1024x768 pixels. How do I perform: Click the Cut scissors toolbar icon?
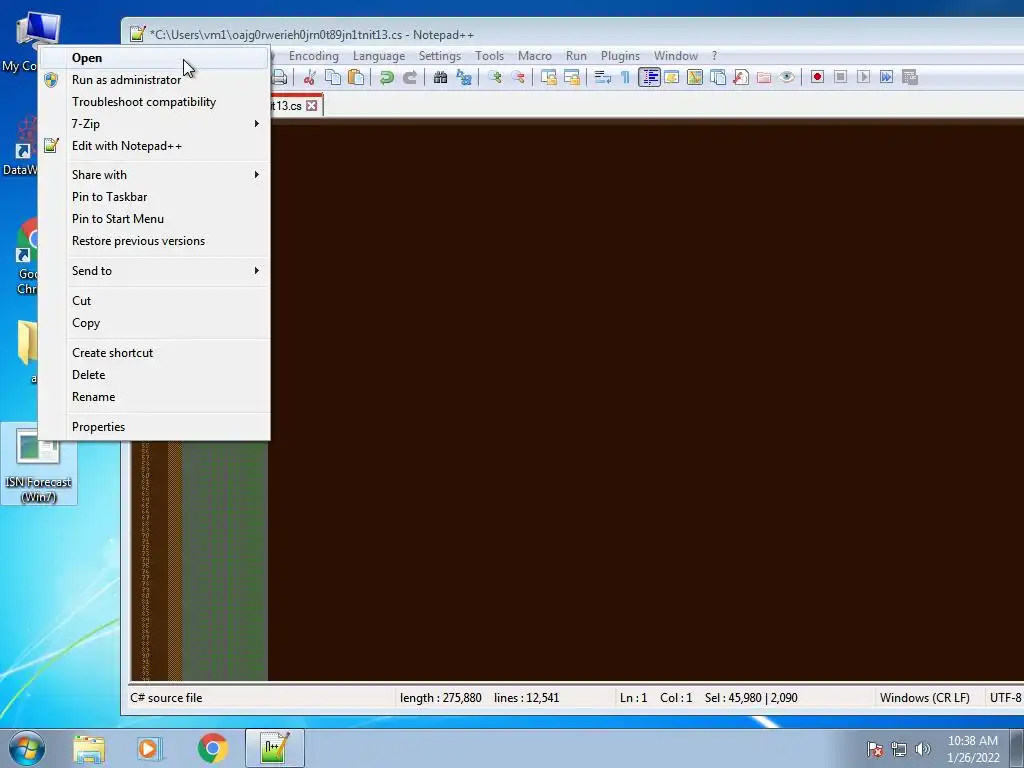click(310, 77)
